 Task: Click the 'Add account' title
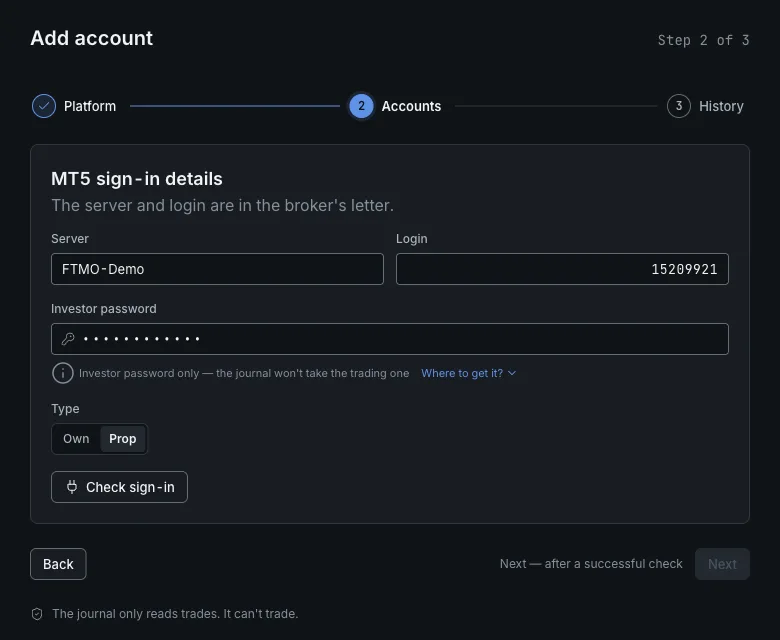tap(92, 38)
